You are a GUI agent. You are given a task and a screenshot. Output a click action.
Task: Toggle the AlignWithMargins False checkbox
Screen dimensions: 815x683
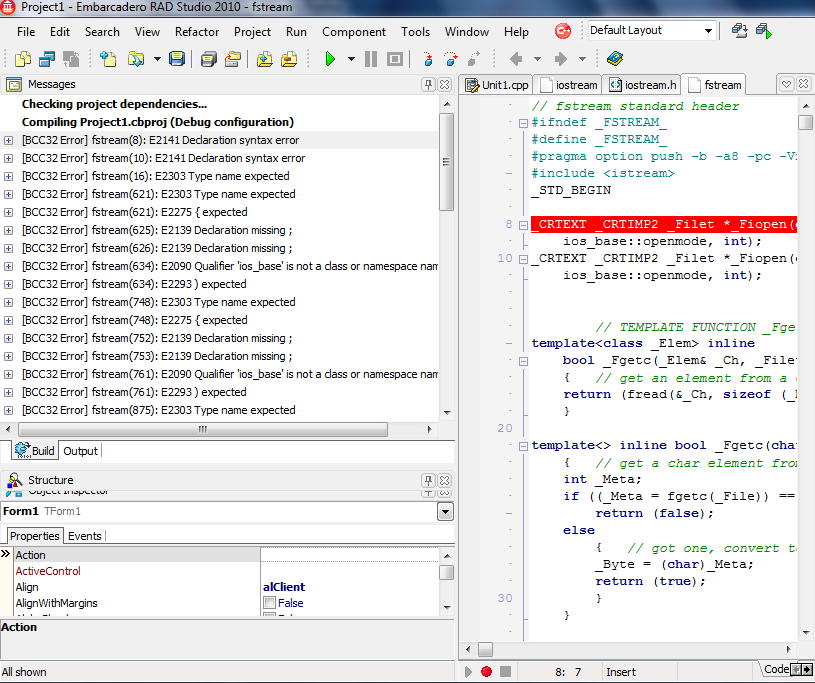click(x=269, y=603)
